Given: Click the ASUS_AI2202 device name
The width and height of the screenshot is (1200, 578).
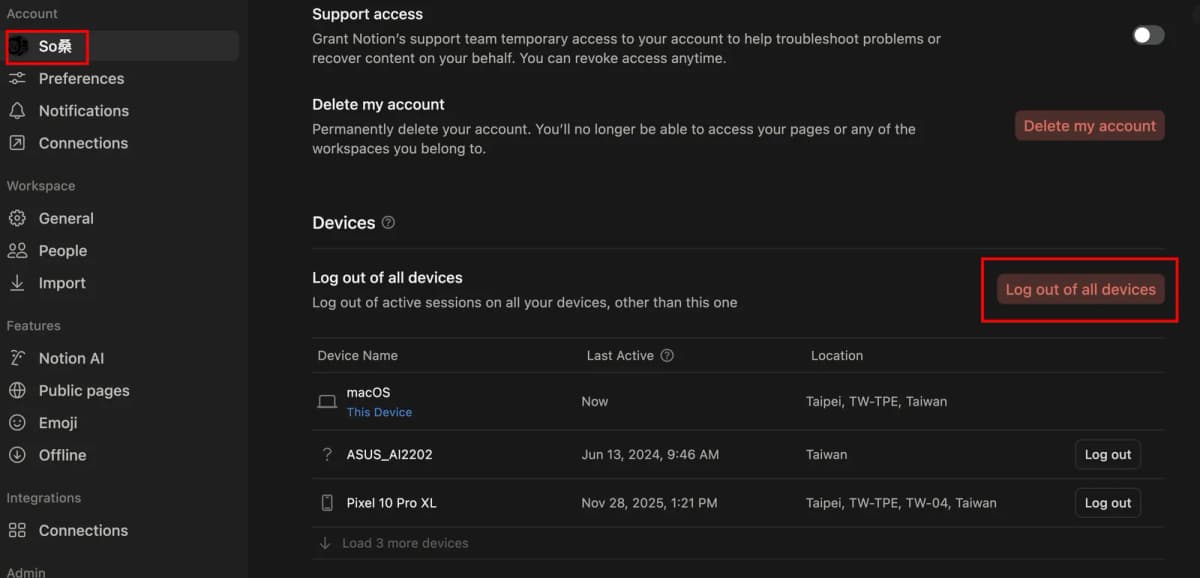Looking at the screenshot, I should point(389,454).
